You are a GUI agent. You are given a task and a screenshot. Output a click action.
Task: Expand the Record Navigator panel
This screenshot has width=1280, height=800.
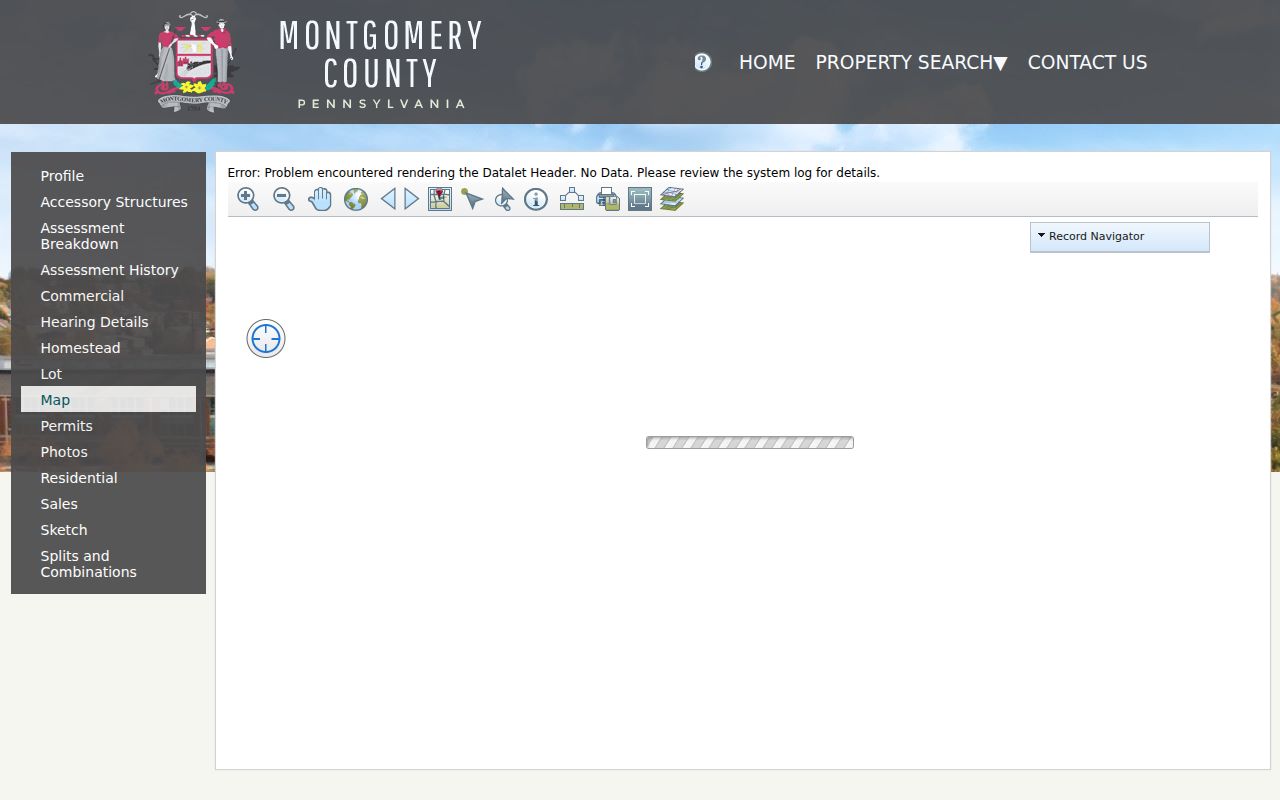coord(1120,237)
